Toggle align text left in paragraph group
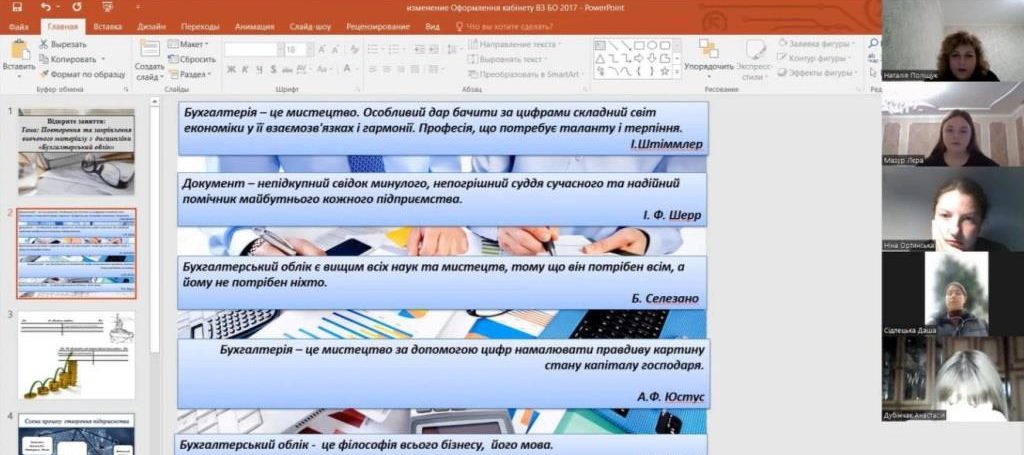Screen dimensions: 1024x455 pos(372,69)
